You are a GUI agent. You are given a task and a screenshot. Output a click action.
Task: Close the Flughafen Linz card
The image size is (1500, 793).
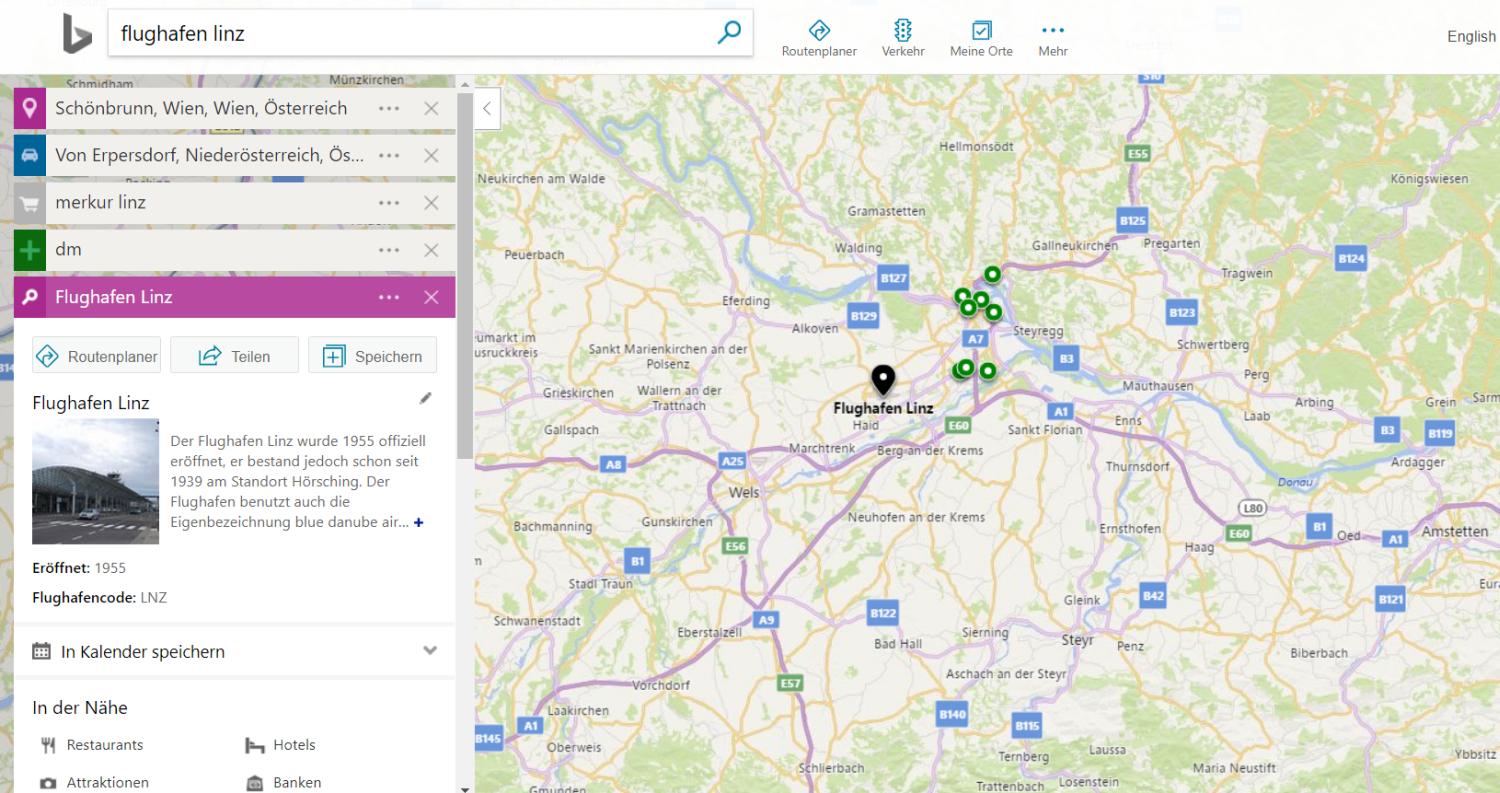(431, 297)
